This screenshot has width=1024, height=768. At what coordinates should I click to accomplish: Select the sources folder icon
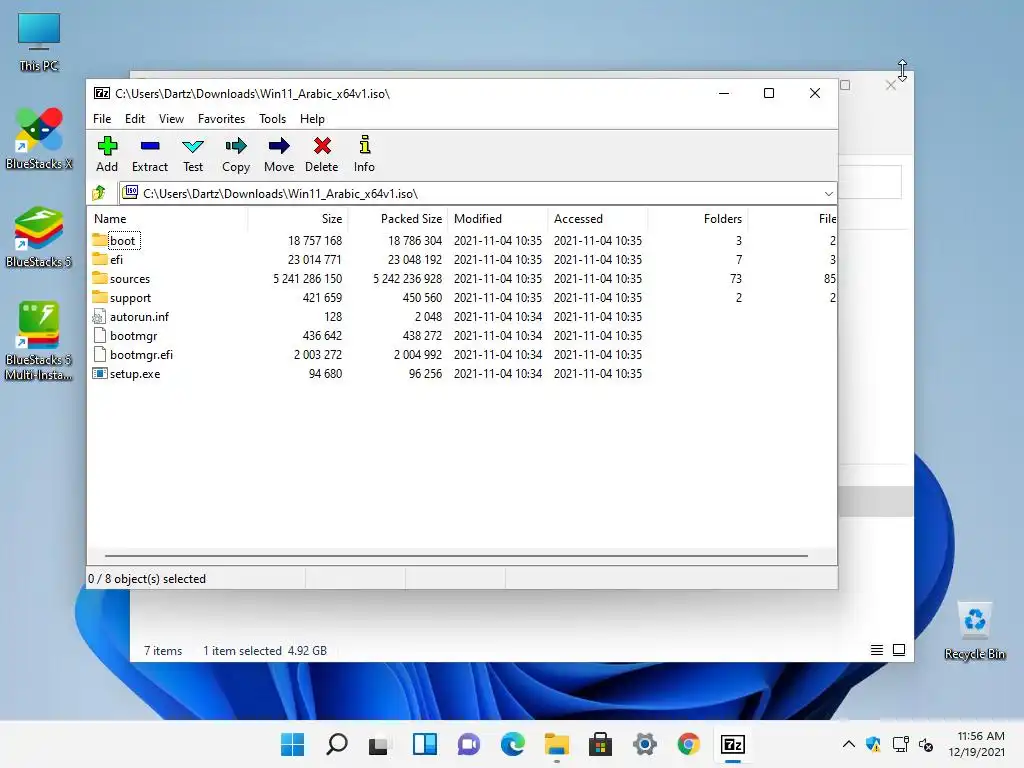[99, 278]
